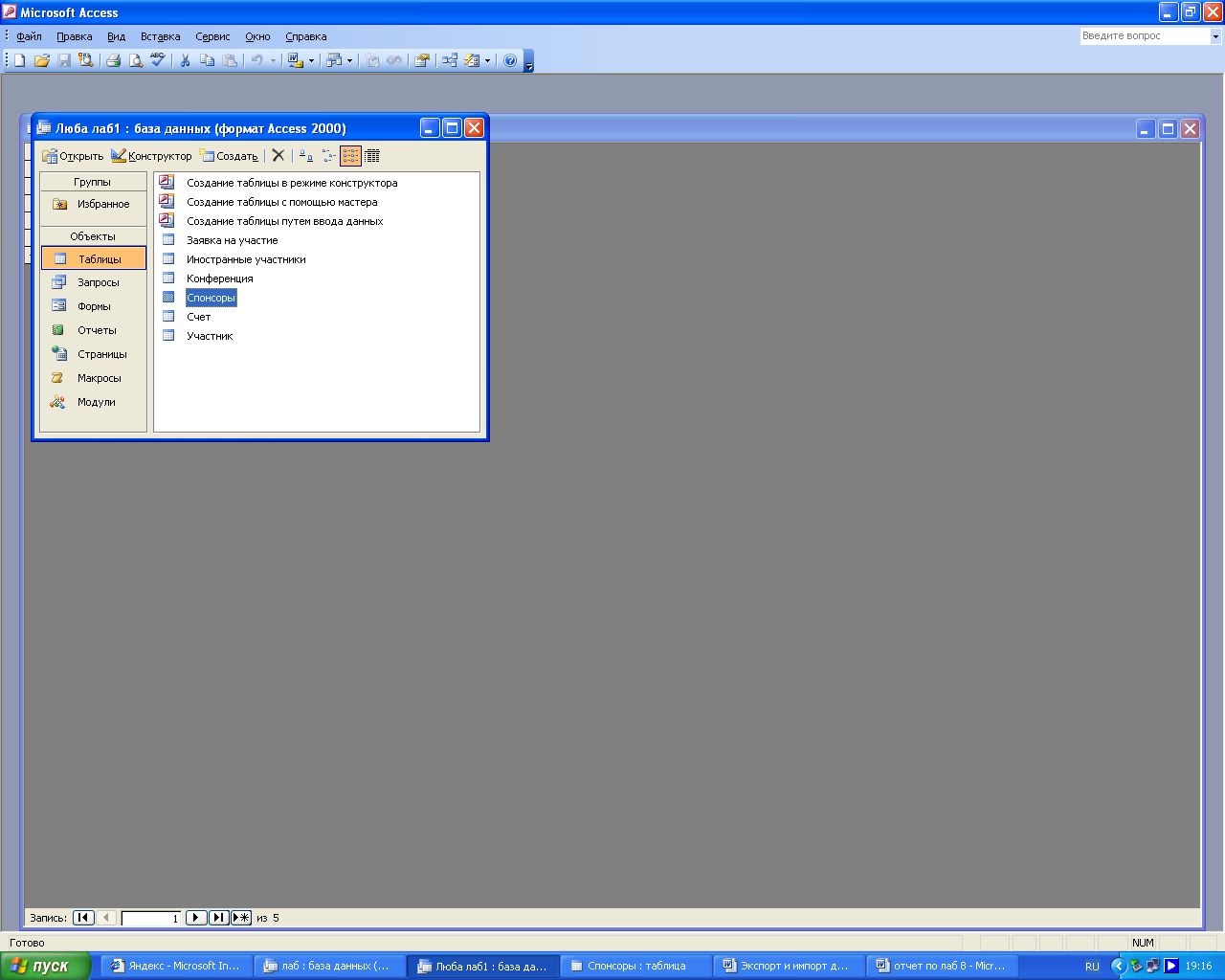Click the Объекты header bar
This screenshot has width=1225, height=980.
pyautogui.click(x=93, y=236)
